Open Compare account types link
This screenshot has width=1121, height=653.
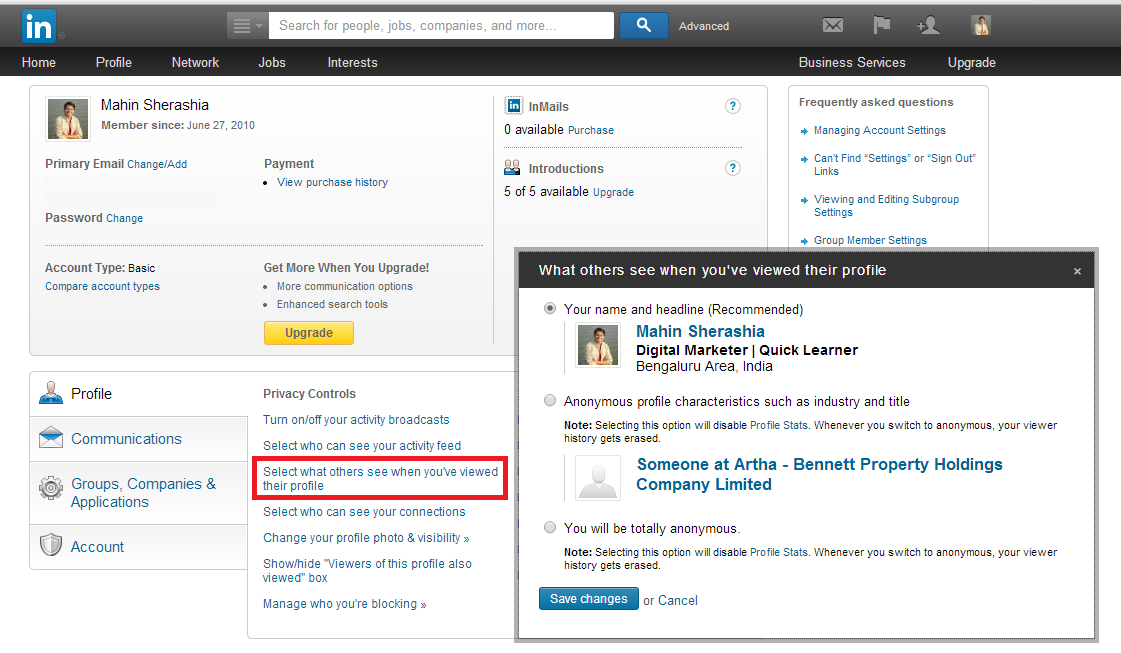[x=102, y=286]
